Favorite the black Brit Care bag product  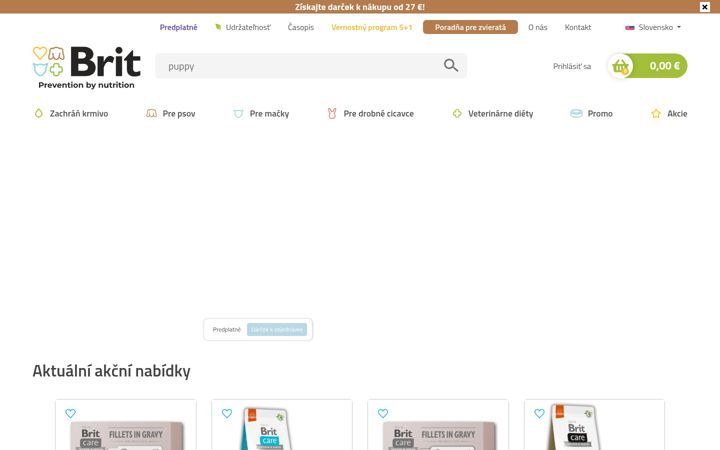point(539,413)
